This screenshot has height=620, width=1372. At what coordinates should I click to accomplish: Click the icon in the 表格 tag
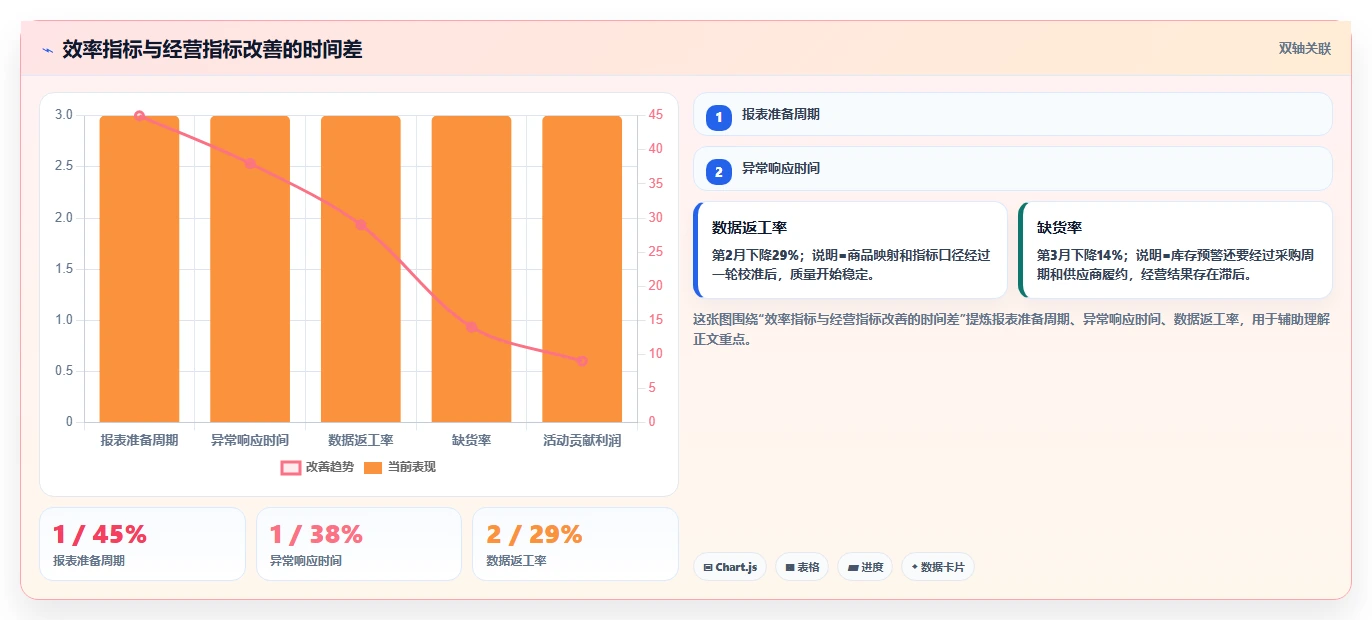click(790, 567)
